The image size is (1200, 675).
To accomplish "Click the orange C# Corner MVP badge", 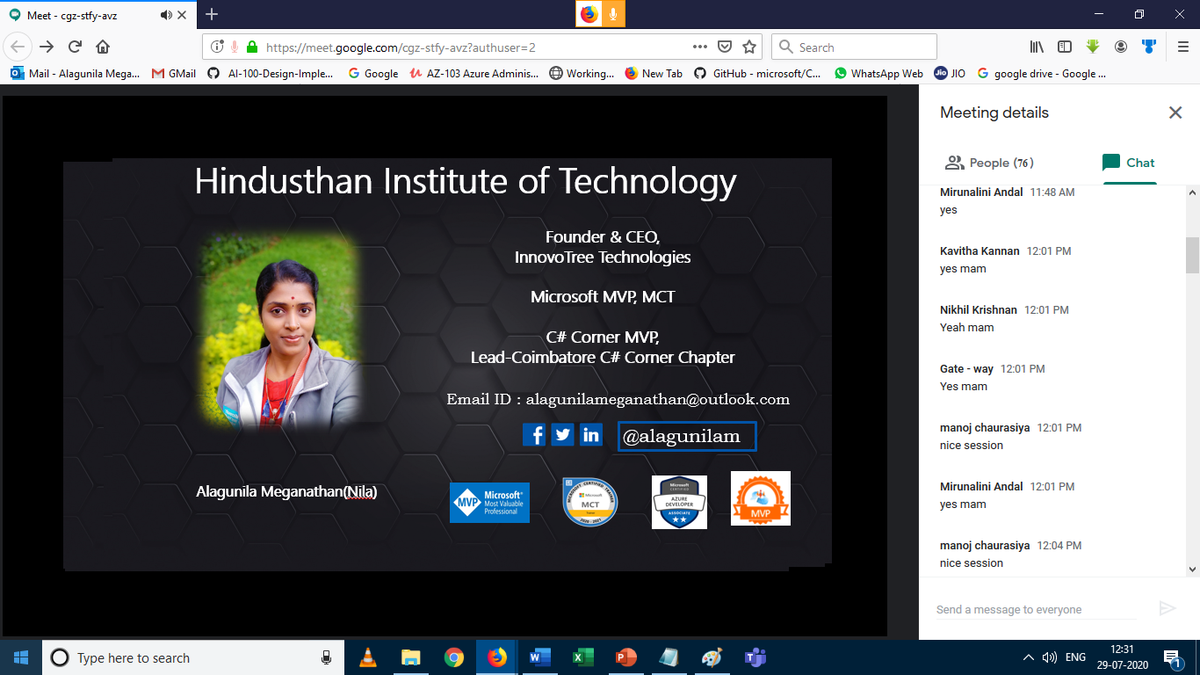I will (x=760, y=498).
